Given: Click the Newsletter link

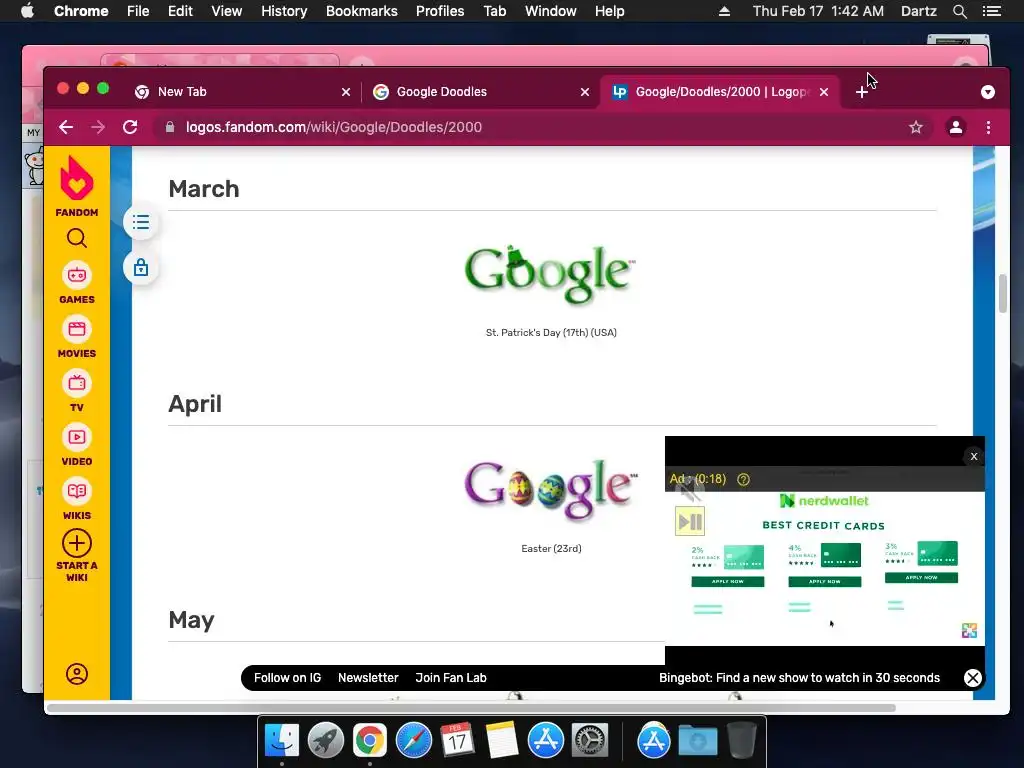Looking at the screenshot, I should click(x=368, y=678).
